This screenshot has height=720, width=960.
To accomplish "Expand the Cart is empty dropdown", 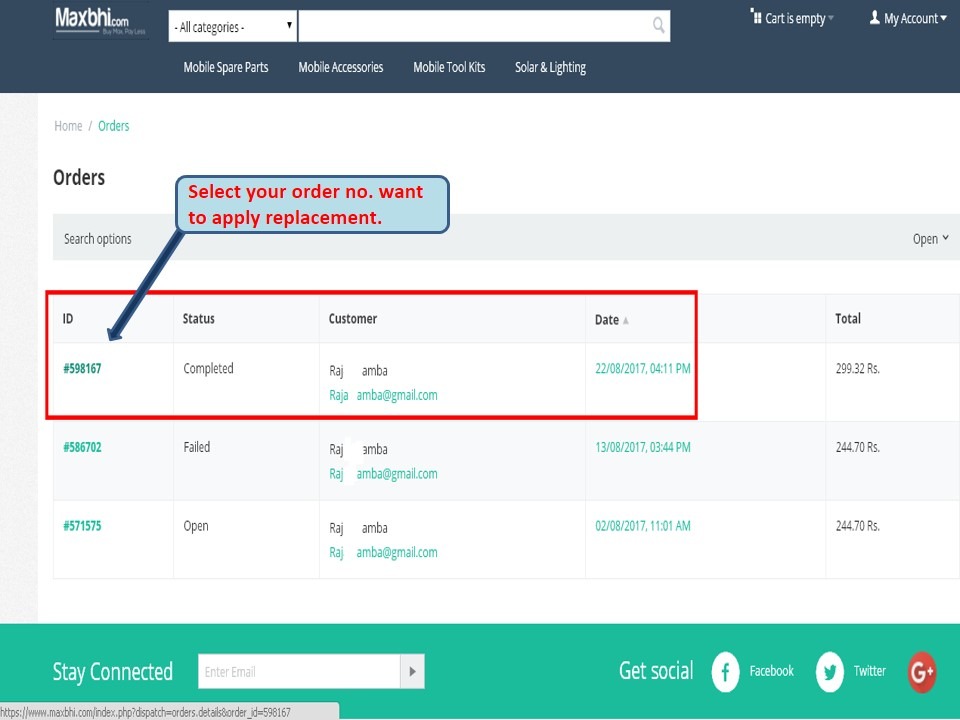I will pyautogui.click(x=794, y=18).
